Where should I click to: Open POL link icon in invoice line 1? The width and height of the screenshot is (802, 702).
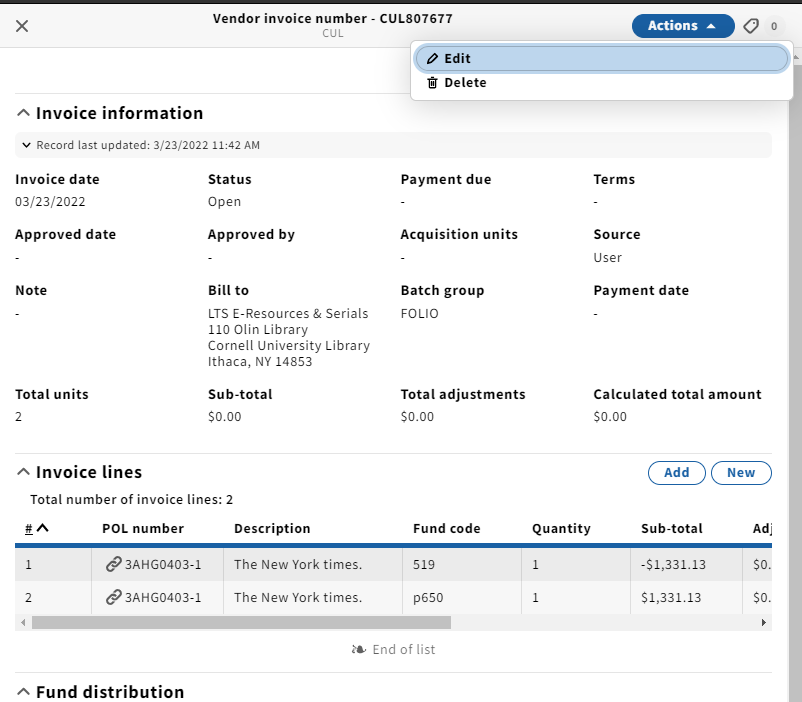point(113,564)
